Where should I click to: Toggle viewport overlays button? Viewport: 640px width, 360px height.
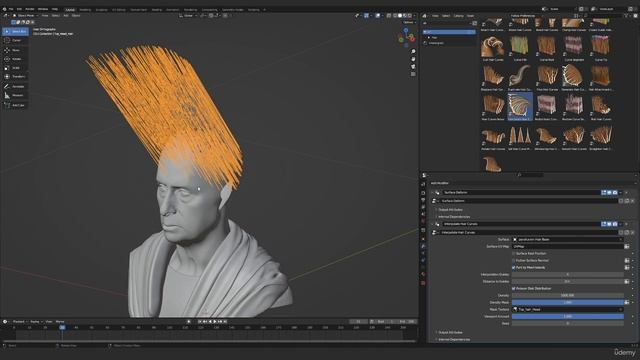tap(378, 16)
